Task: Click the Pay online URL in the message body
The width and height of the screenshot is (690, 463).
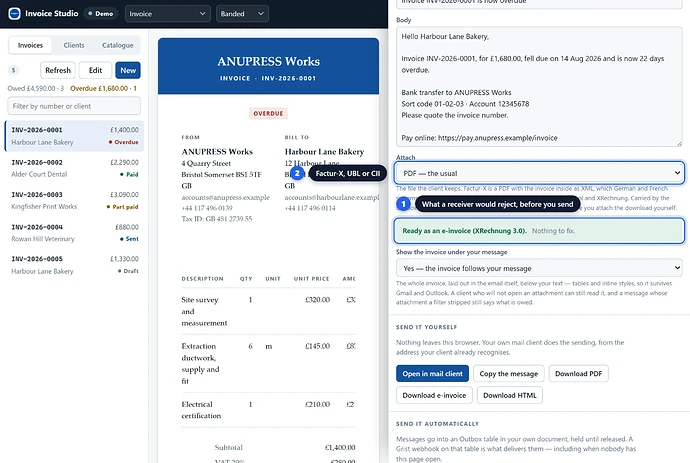Action: pyautogui.click(x=497, y=138)
